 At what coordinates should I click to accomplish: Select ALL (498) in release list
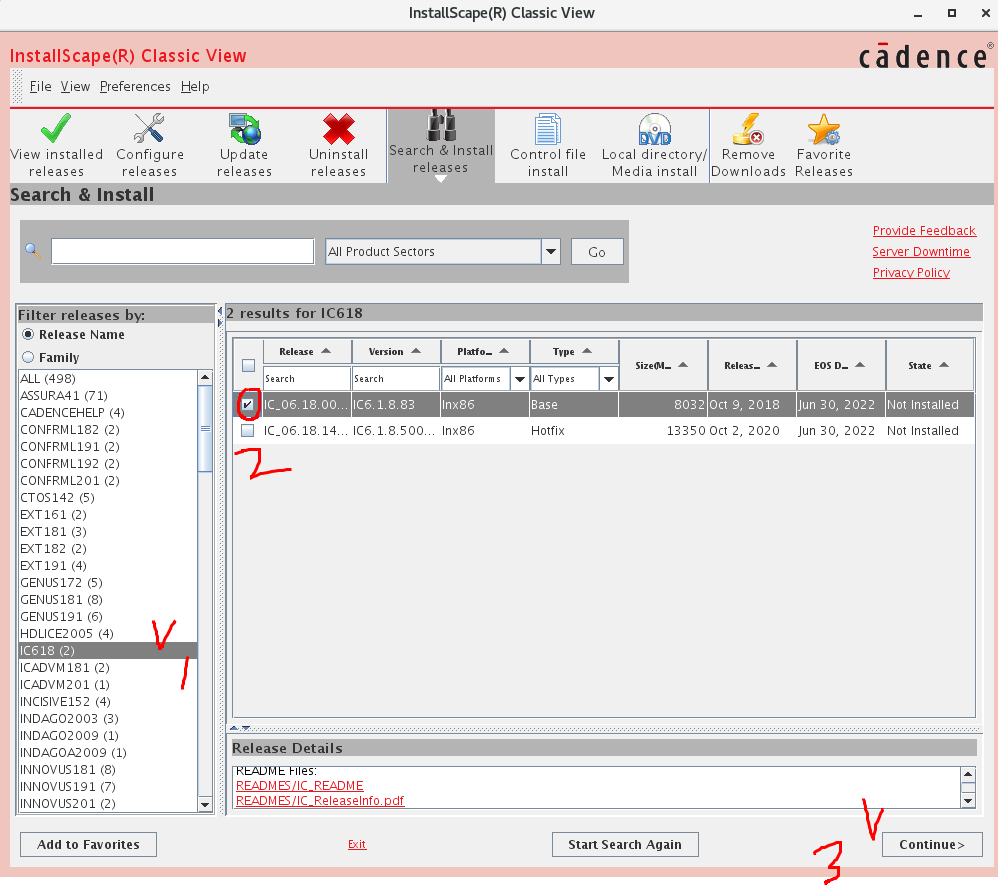click(108, 378)
